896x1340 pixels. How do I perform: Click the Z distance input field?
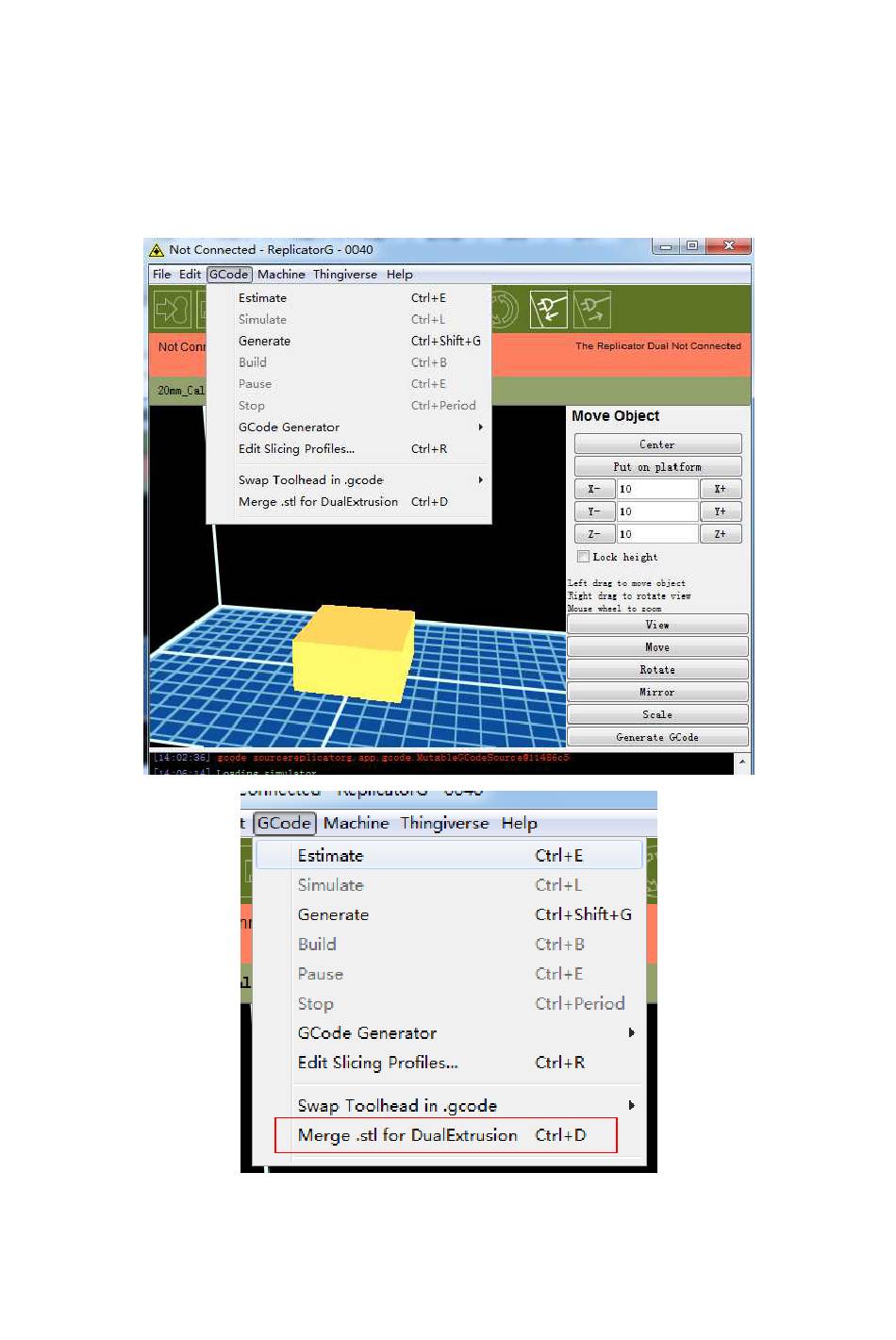click(x=657, y=534)
